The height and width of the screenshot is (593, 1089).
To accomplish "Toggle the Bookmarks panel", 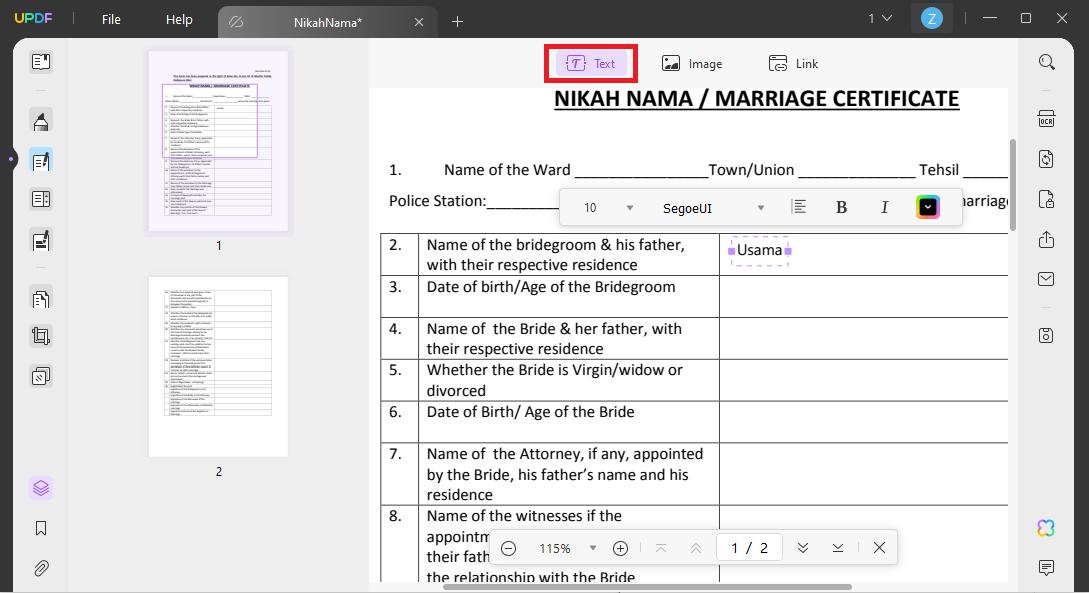I will click(x=41, y=528).
